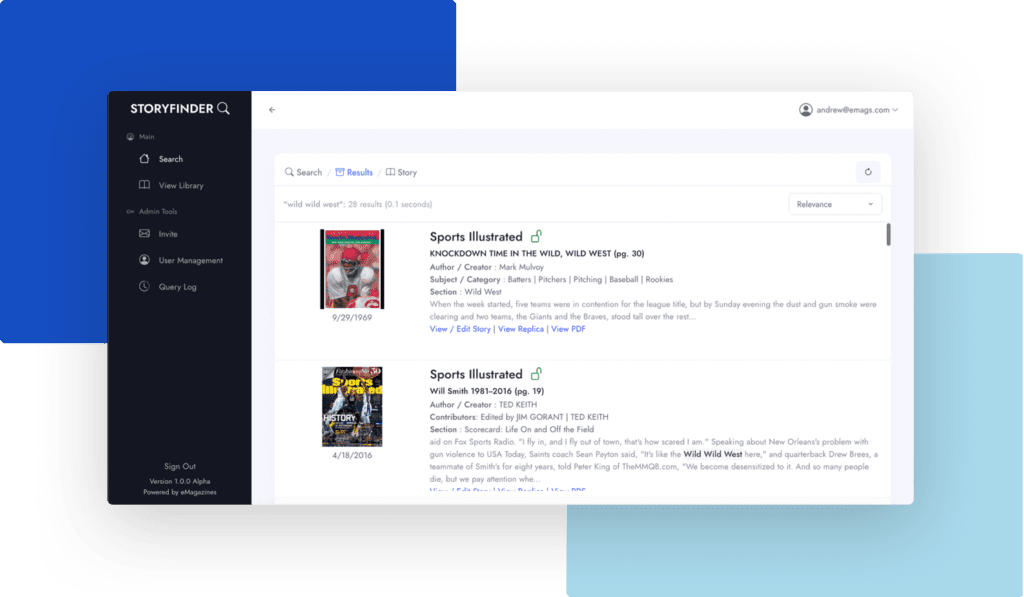The width and height of the screenshot is (1024, 597).
Task: Open User Management in the sidebar
Action: click(191, 261)
